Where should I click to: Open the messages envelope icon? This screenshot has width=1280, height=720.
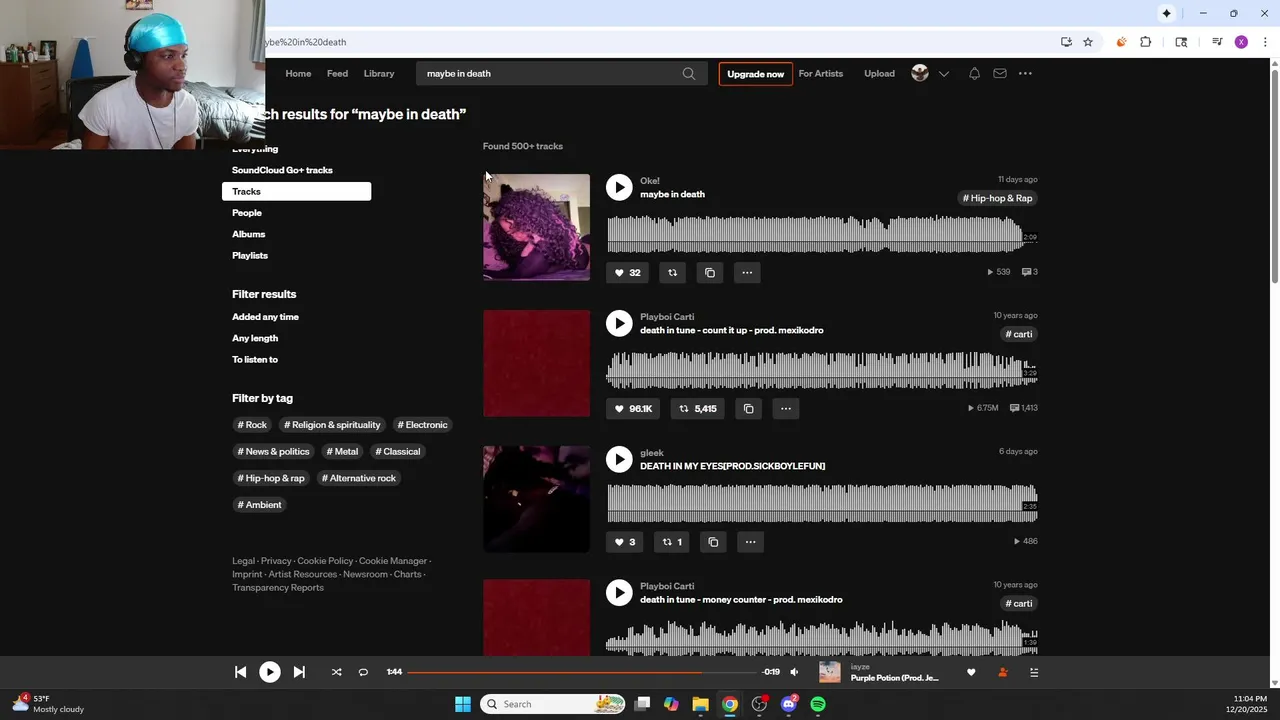(x=1000, y=74)
